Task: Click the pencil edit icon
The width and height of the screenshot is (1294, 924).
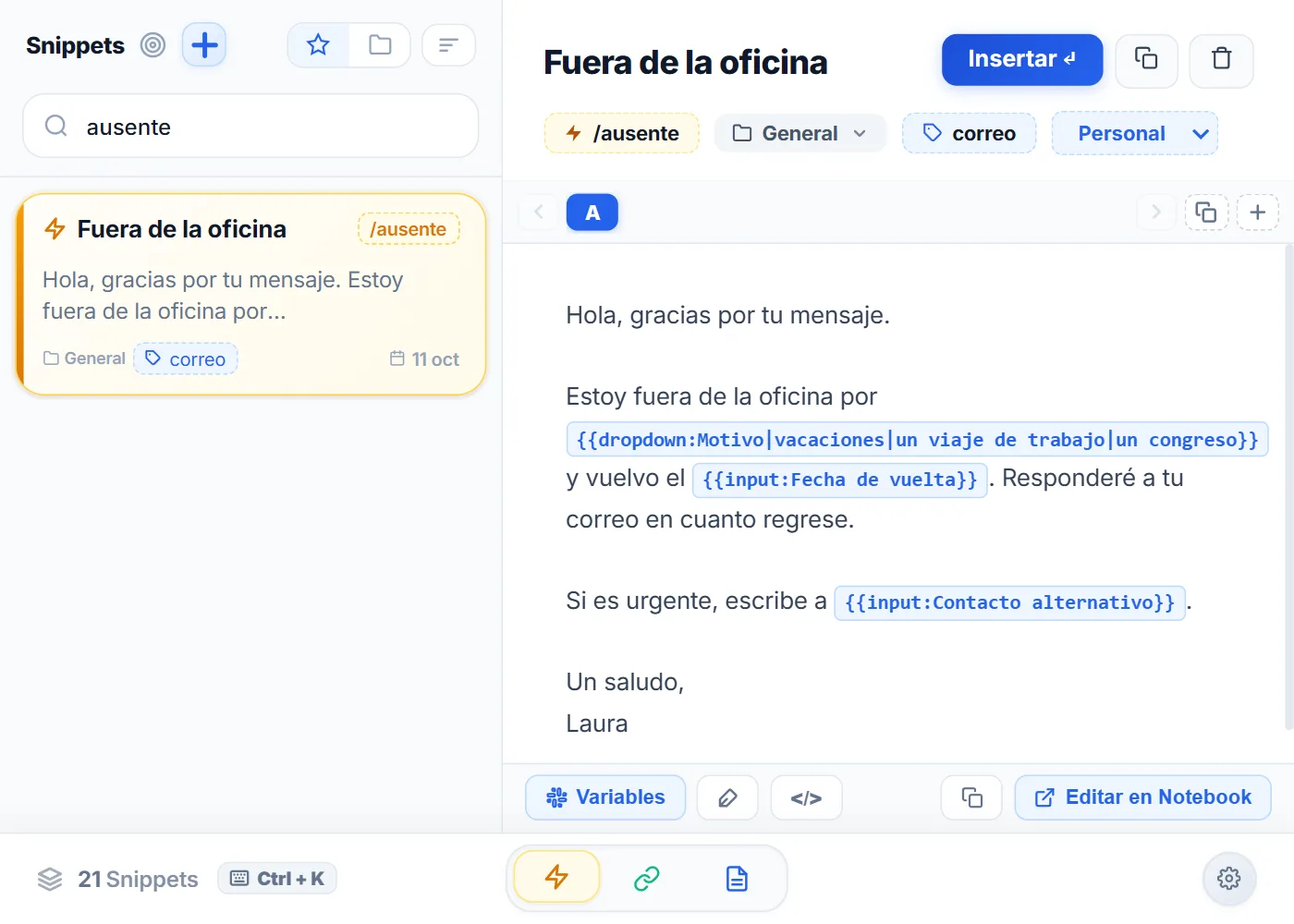Action: [x=727, y=797]
